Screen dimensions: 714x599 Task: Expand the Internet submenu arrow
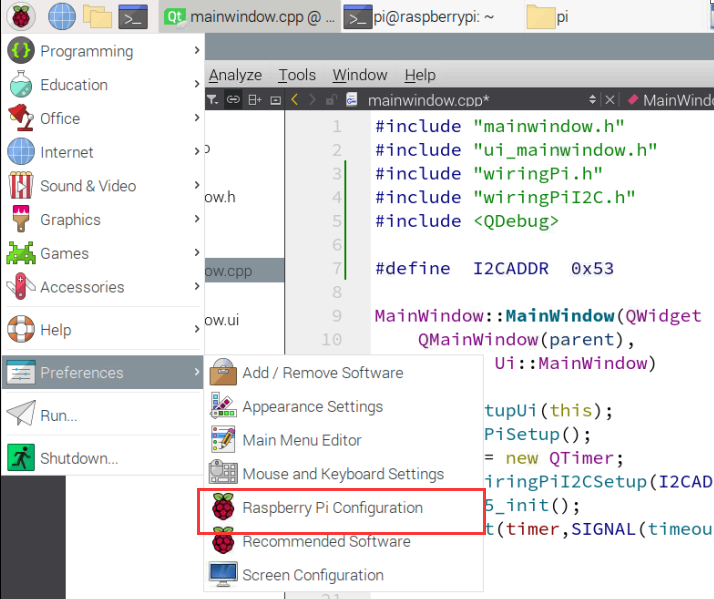(x=197, y=151)
